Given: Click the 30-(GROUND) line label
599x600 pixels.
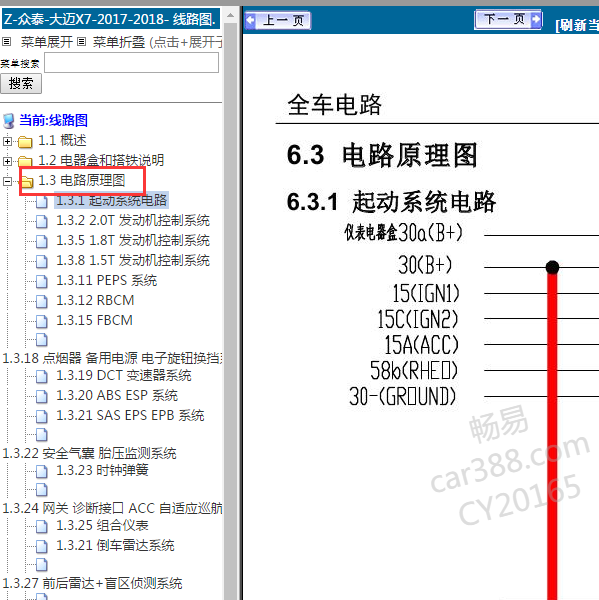Looking at the screenshot, I should point(403,396).
